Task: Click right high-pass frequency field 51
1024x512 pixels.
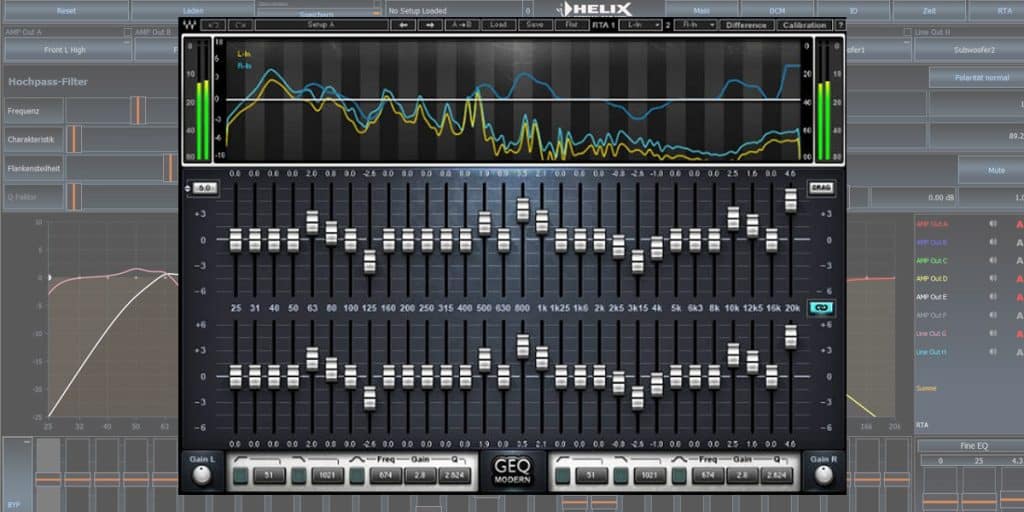Action: [591, 475]
